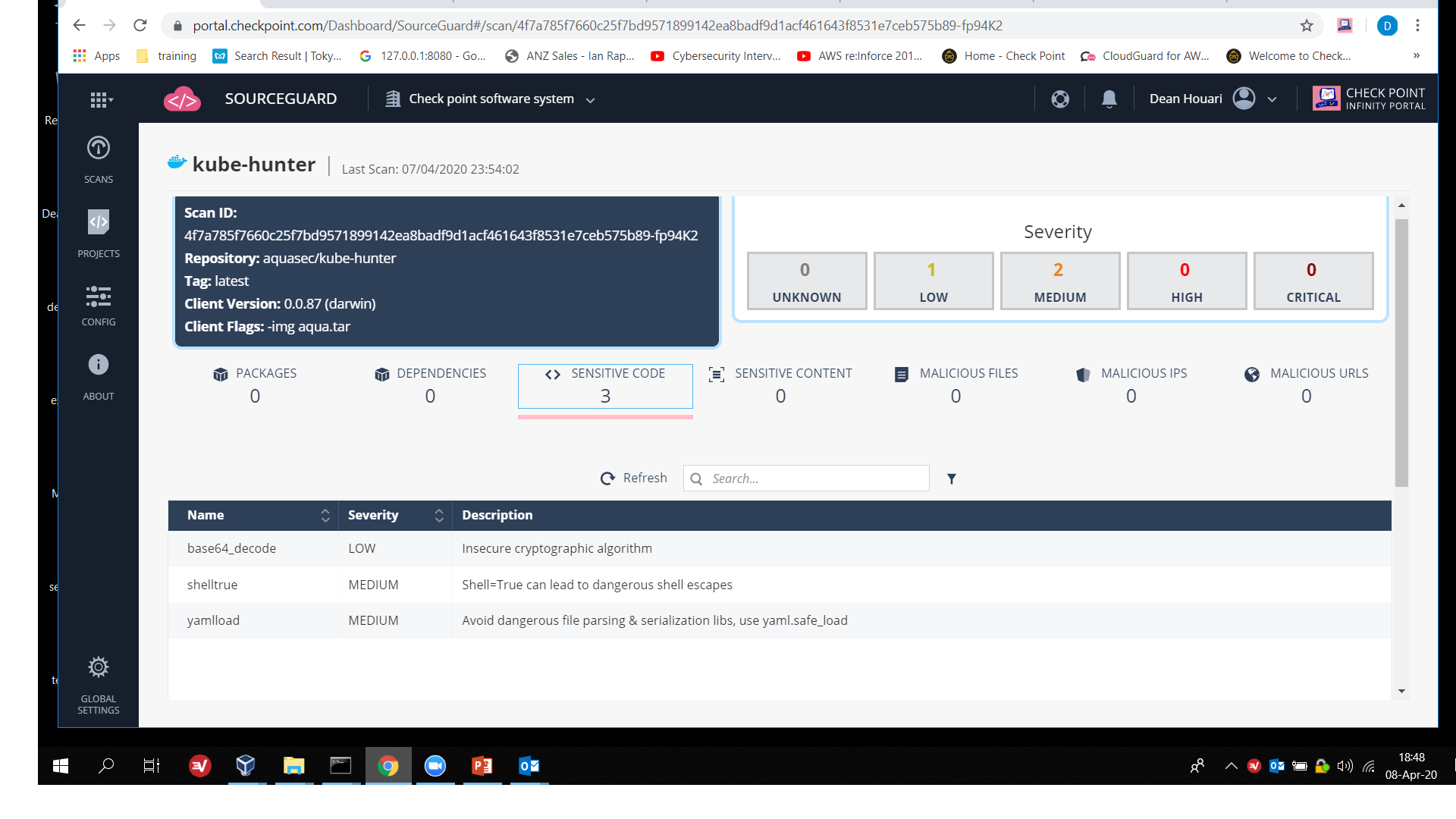Expand the Dean Houari user menu
1456x819 pixels.
(1272, 99)
